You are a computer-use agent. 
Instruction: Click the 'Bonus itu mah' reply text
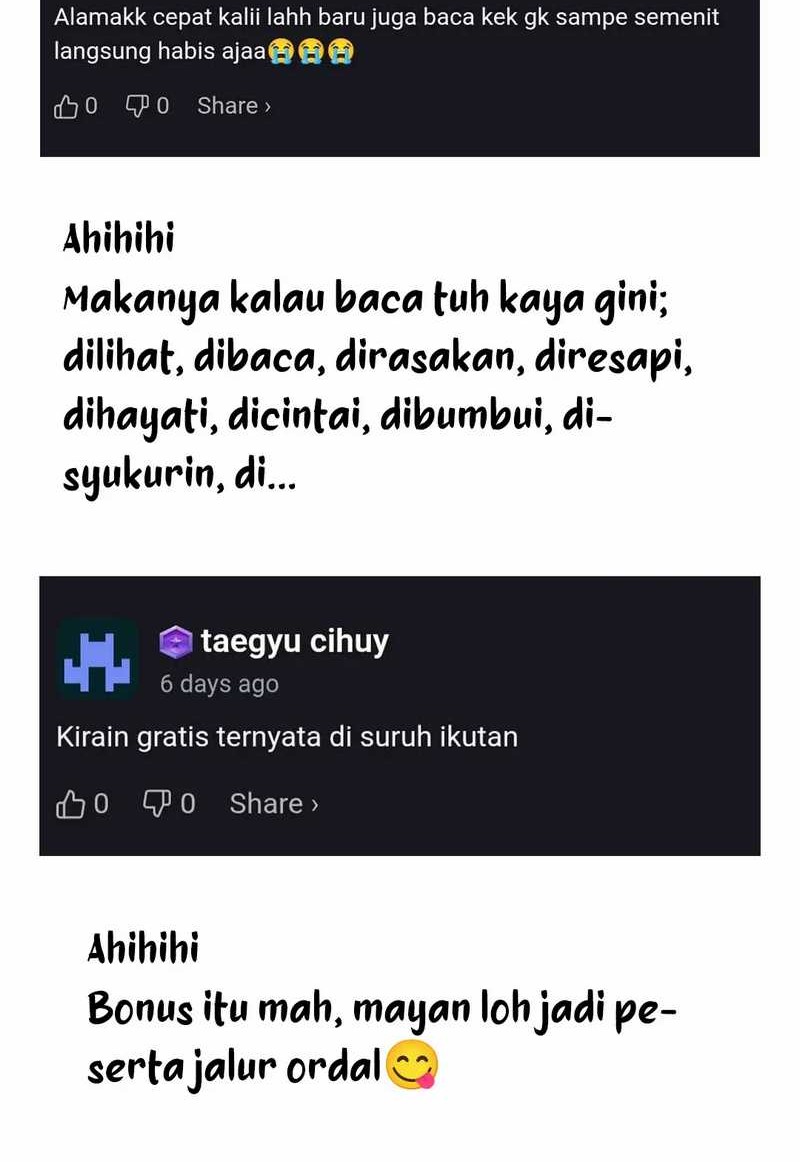(x=381, y=1038)
